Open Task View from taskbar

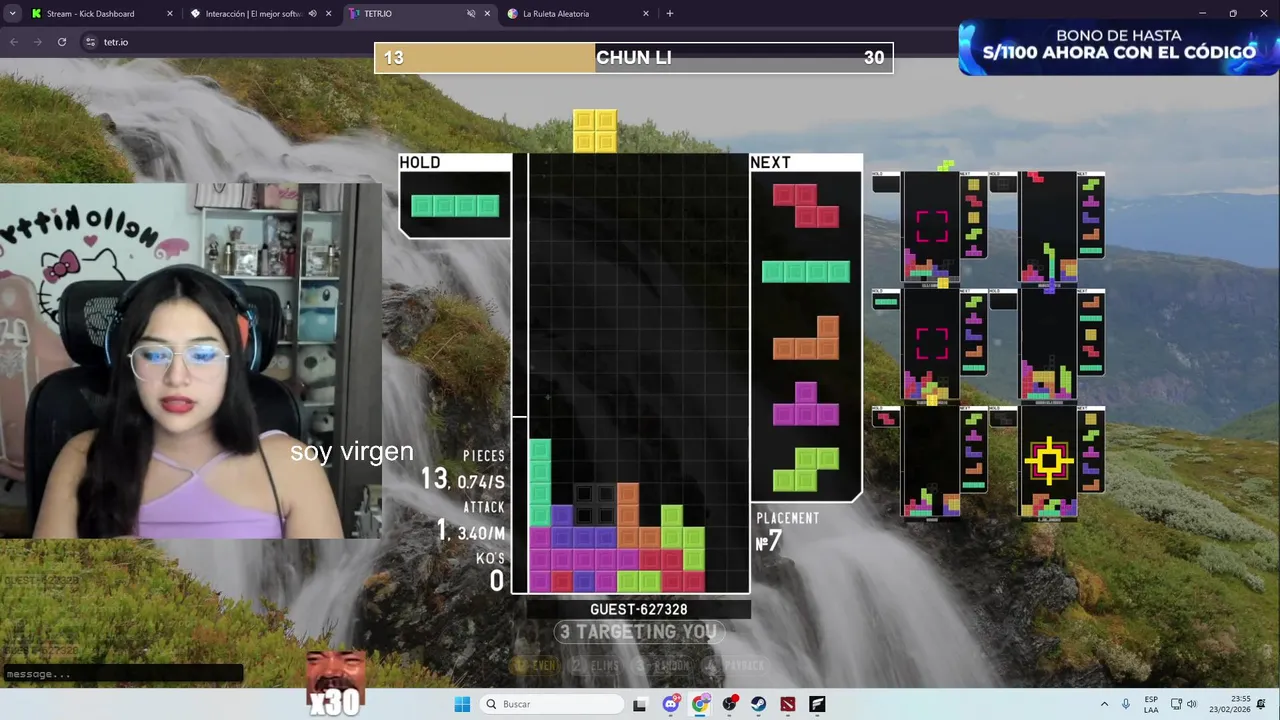tap(640, 704)
